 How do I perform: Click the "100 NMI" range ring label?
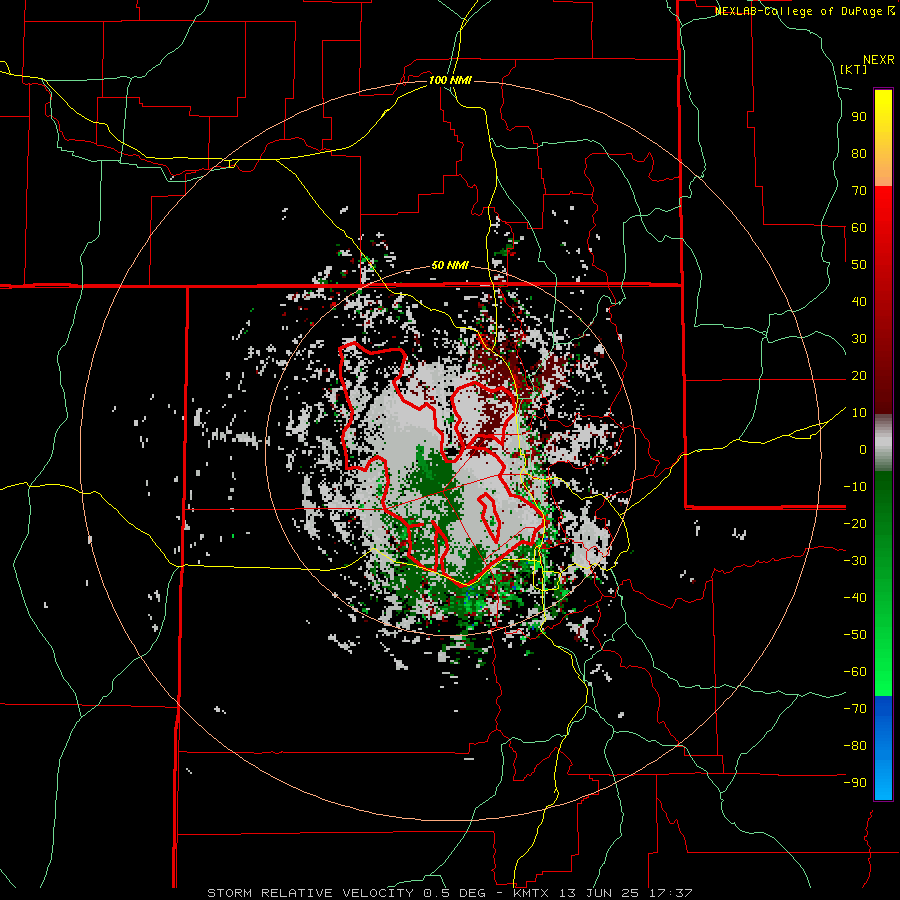450,80
